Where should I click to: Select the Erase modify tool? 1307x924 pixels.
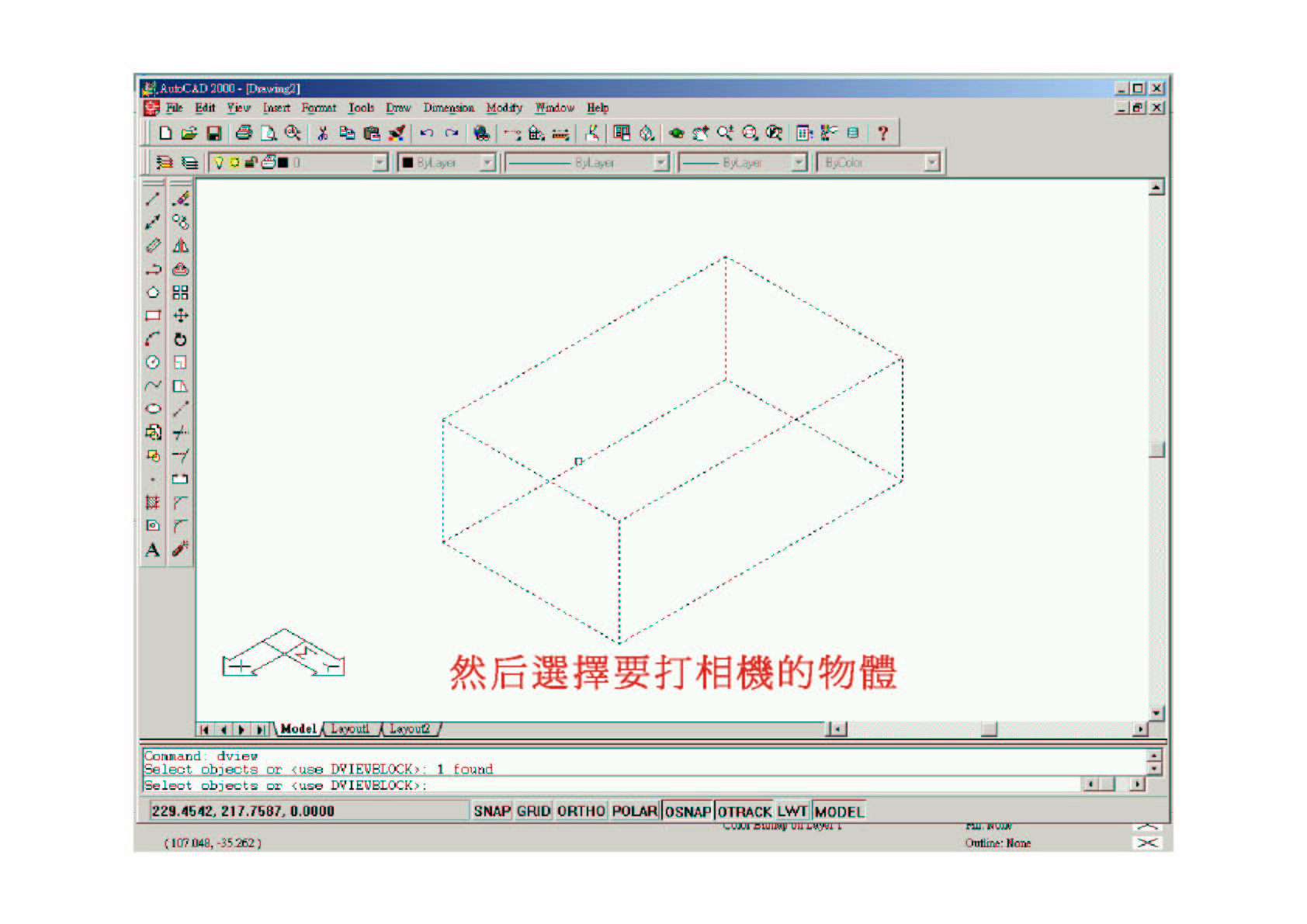[x=180, y=199]
